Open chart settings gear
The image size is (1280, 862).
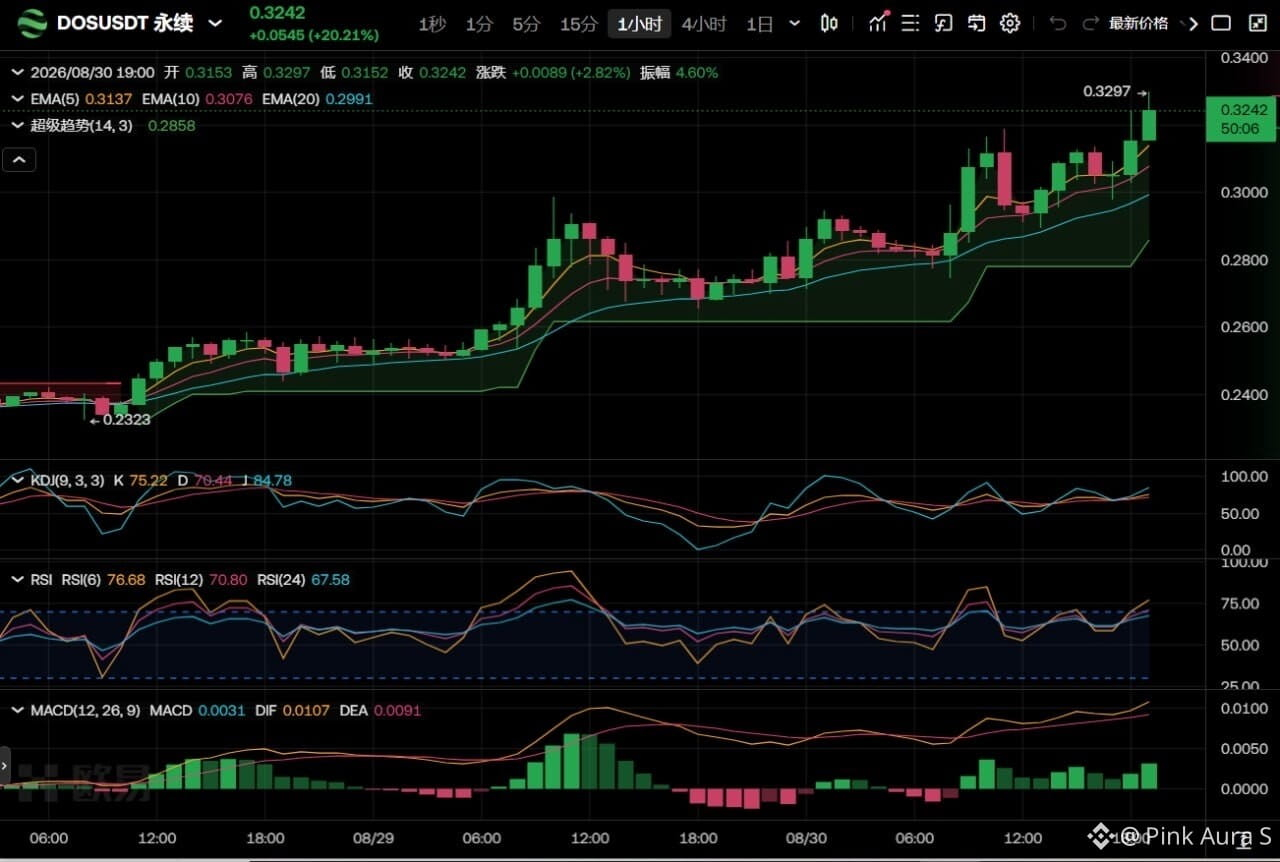coord(1010,23)
